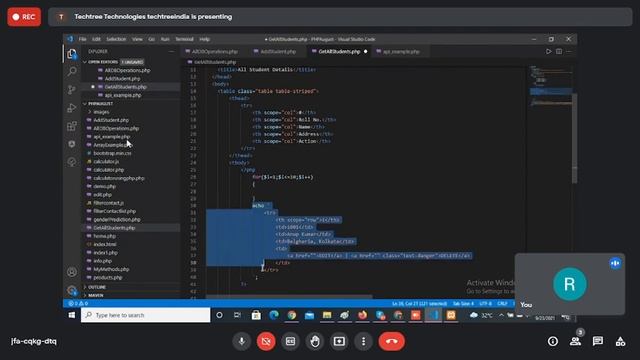Toggle closed captions in the Meet controls
The image size is (640, 360).
[x=290, y=341]
